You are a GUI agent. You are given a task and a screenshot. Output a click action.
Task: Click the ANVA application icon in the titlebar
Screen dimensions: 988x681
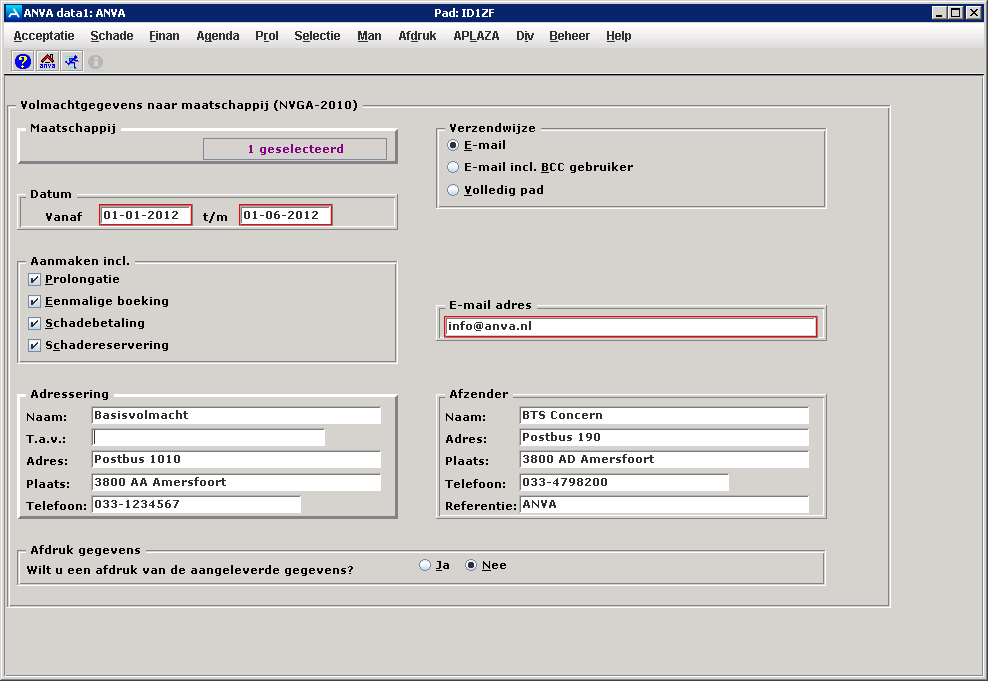click(x=13, y=12)
